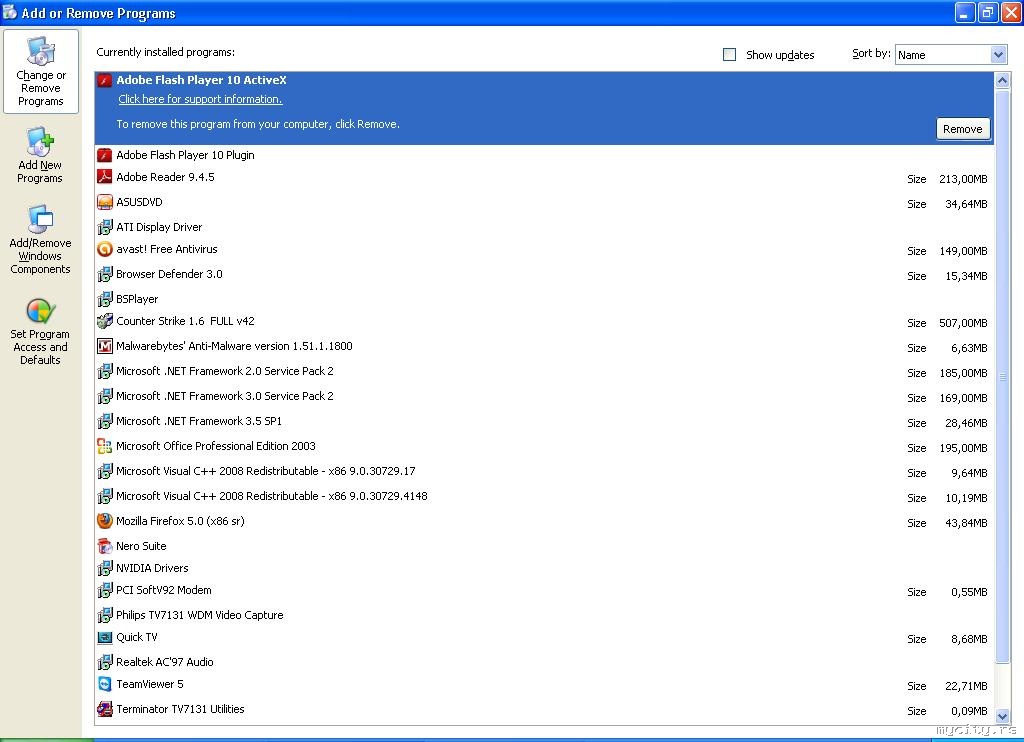
Task: Click the Counter Strike 1.6 icon
Action: (x=105, y=322)
